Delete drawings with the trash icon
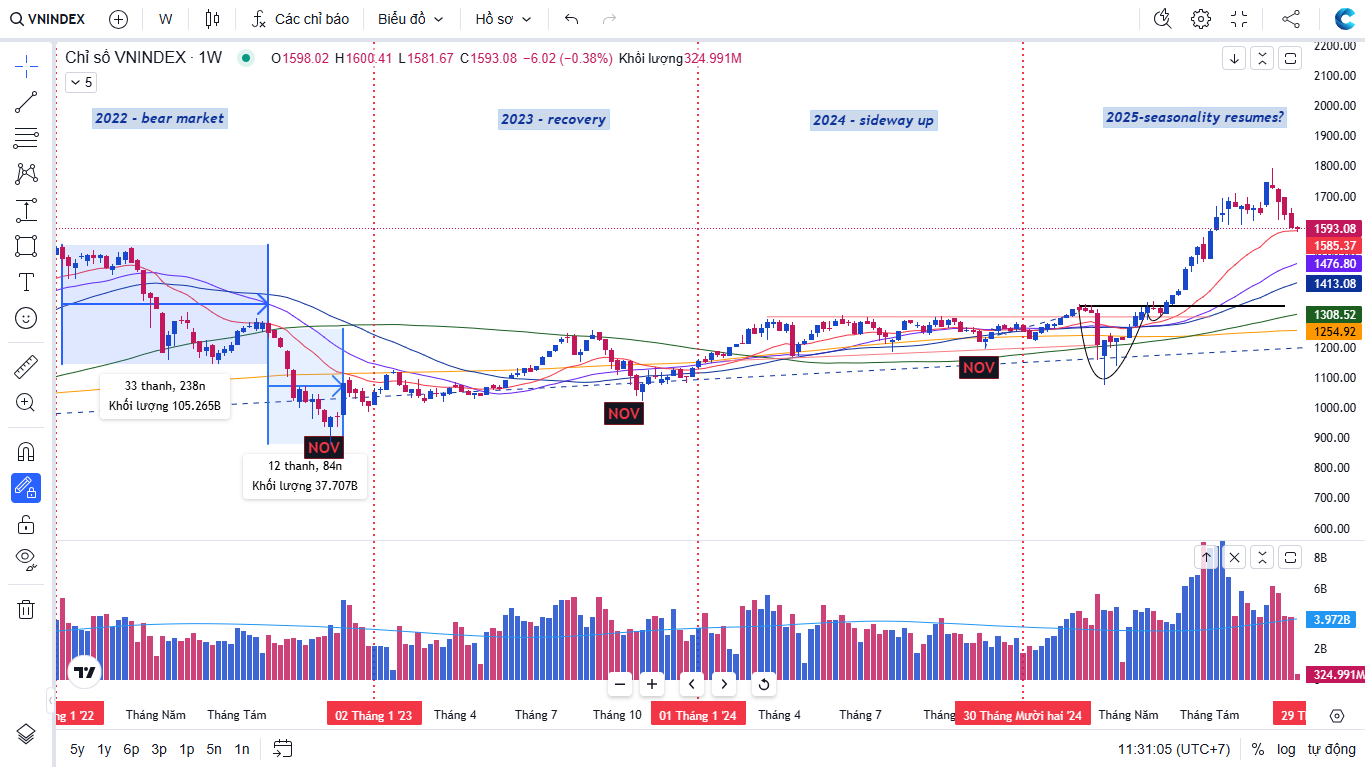Screen dimensions: 1365x767 (26, 609)
